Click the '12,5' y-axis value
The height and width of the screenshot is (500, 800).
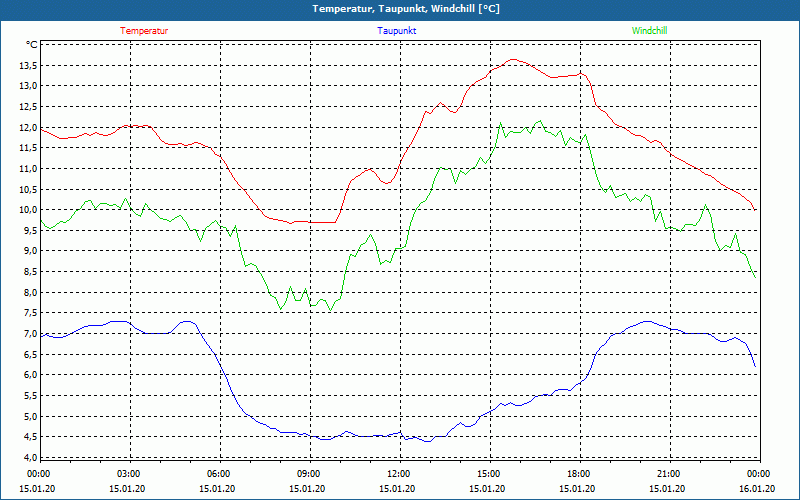coord(29,107)
